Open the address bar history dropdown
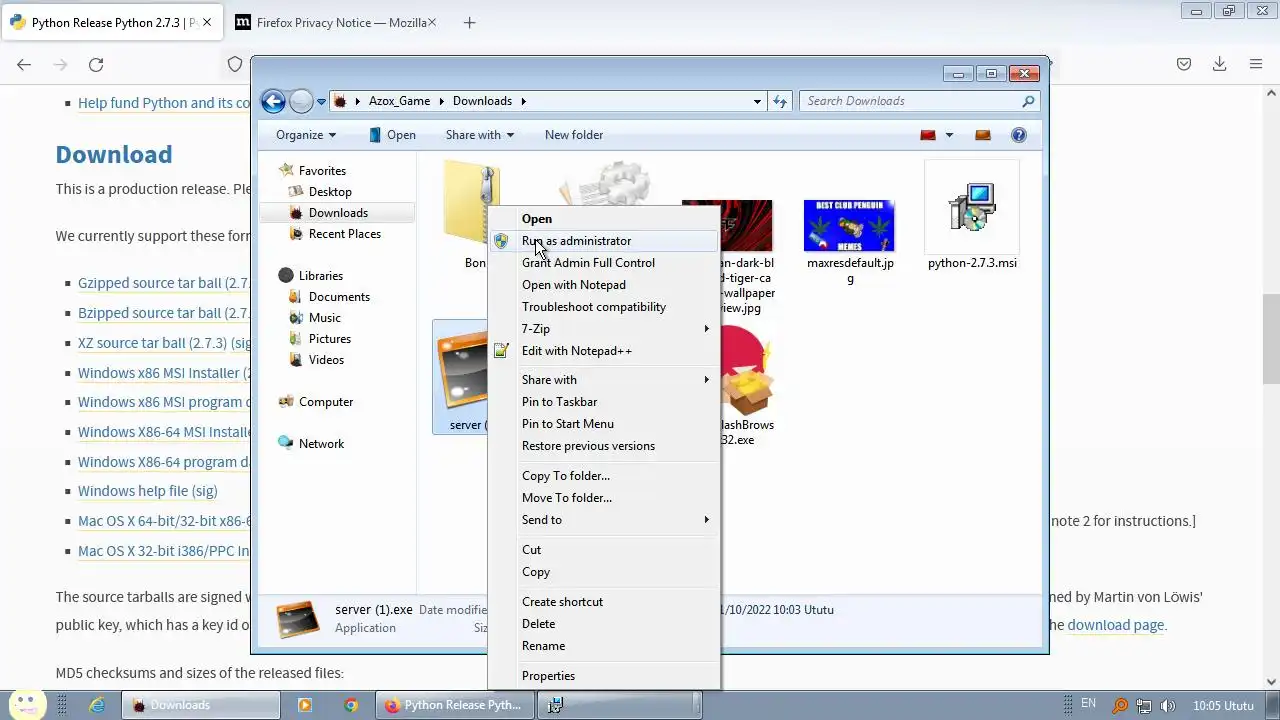1280x720 pixels. coord(757,101)
